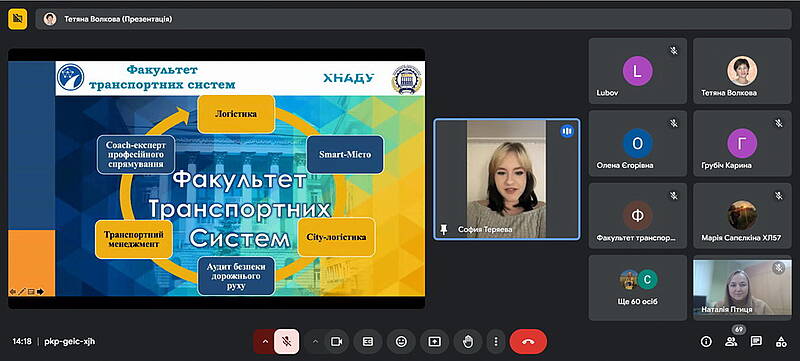Viewport: 800px width, 361px height.
Task: Expand video settings arrow beside camera
Action: coord(315,342)
